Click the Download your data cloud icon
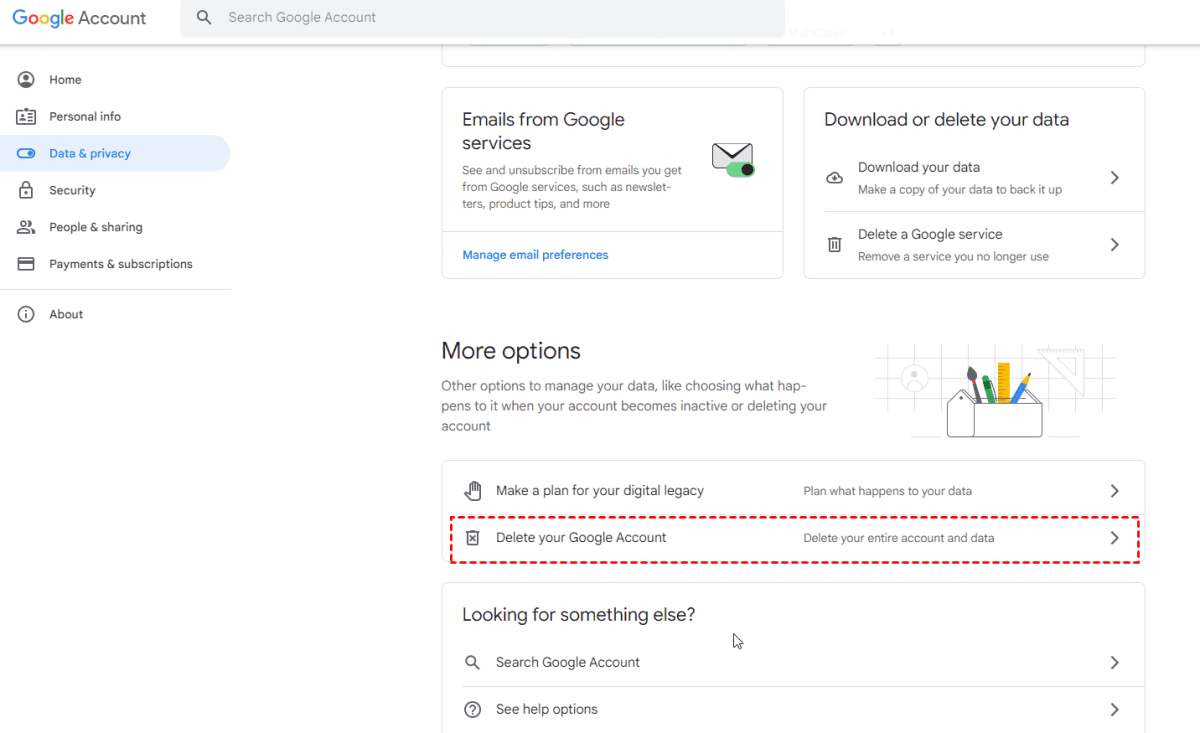 (x=834, y=178)
